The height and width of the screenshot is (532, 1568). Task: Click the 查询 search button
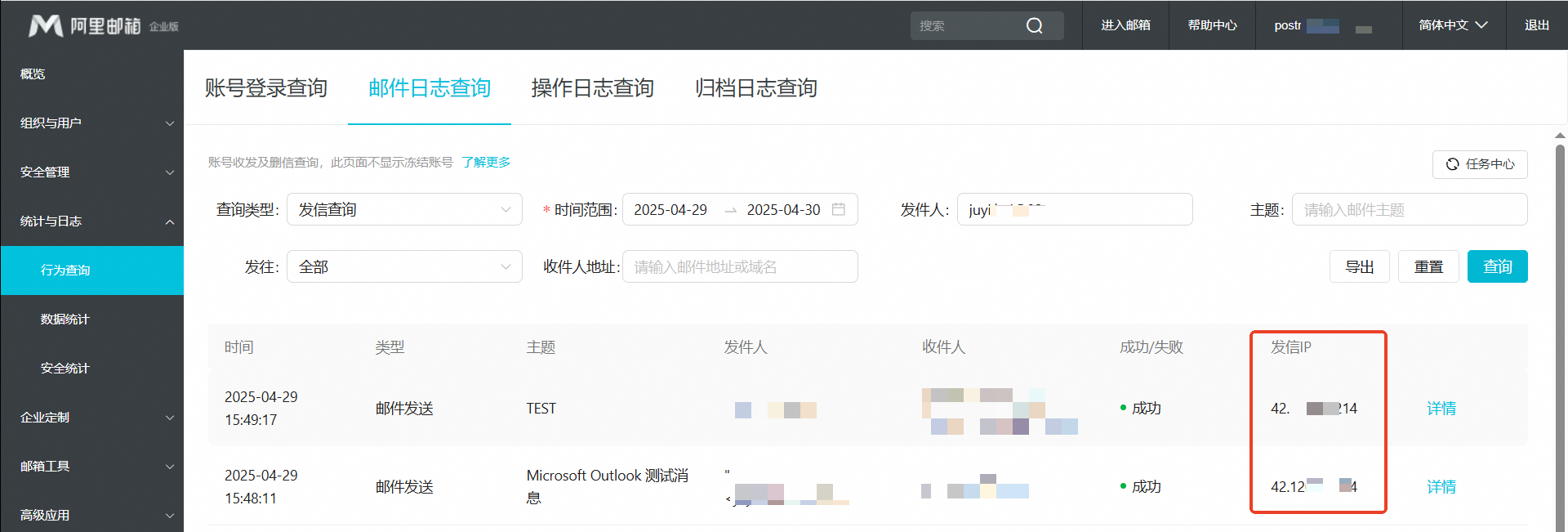click(1498, 266)
